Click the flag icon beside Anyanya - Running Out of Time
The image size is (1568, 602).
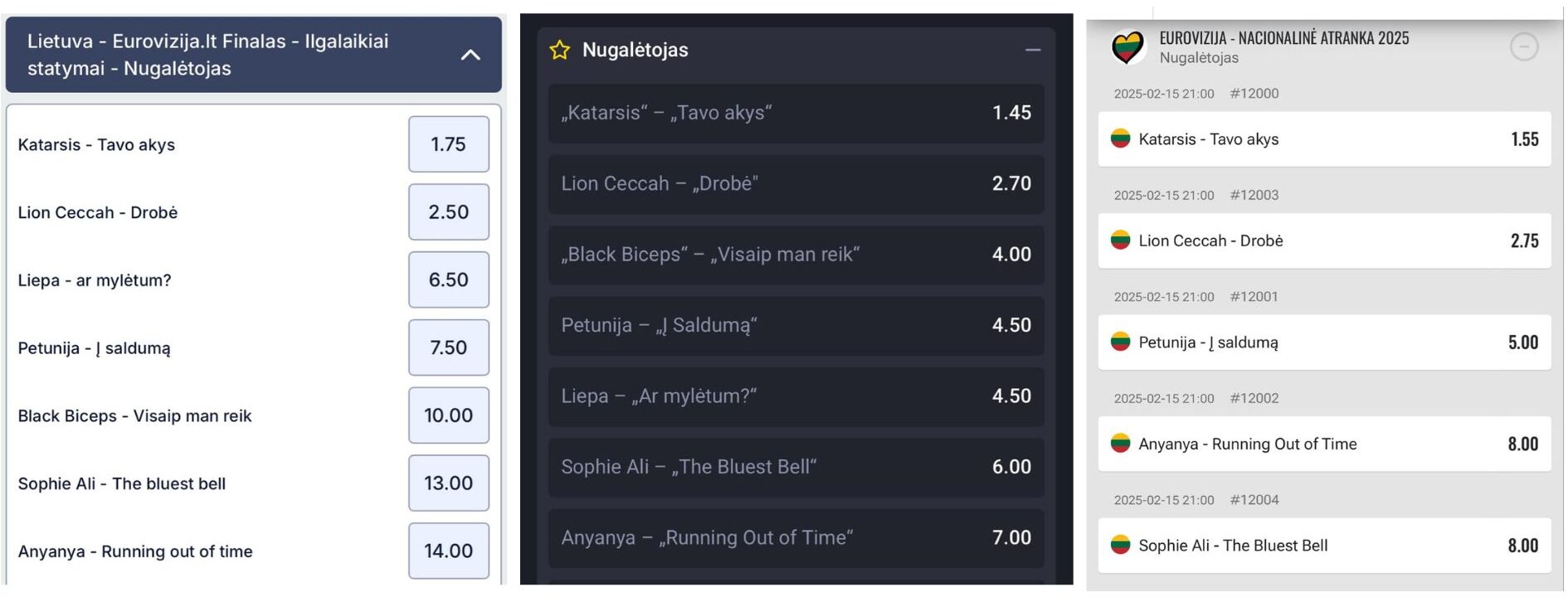[1121, 444]
